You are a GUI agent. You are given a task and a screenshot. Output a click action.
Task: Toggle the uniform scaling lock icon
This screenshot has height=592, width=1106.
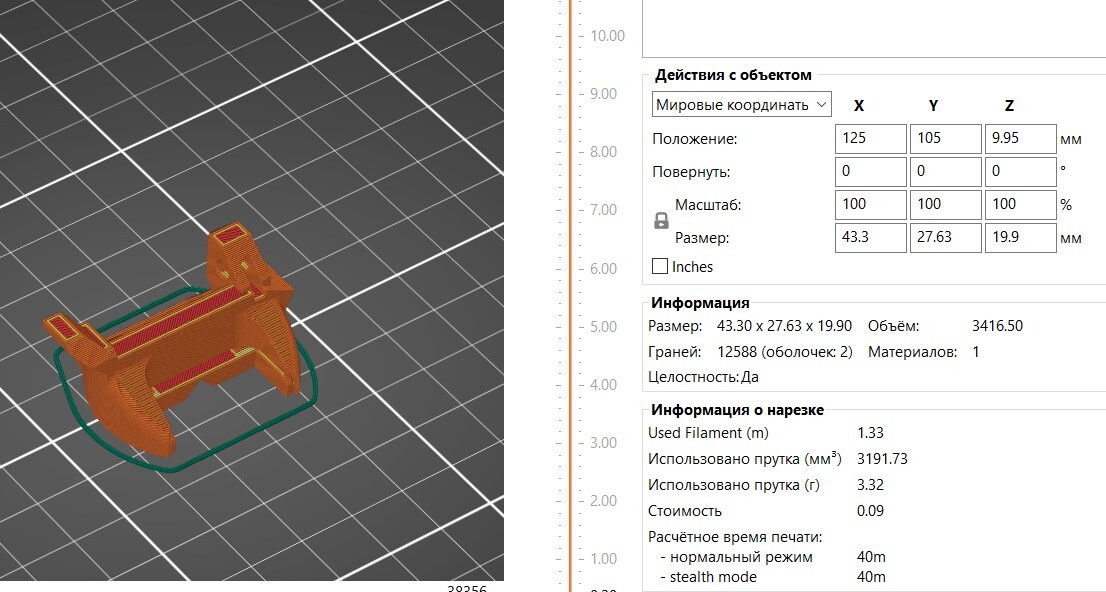(x=661, y=221)
